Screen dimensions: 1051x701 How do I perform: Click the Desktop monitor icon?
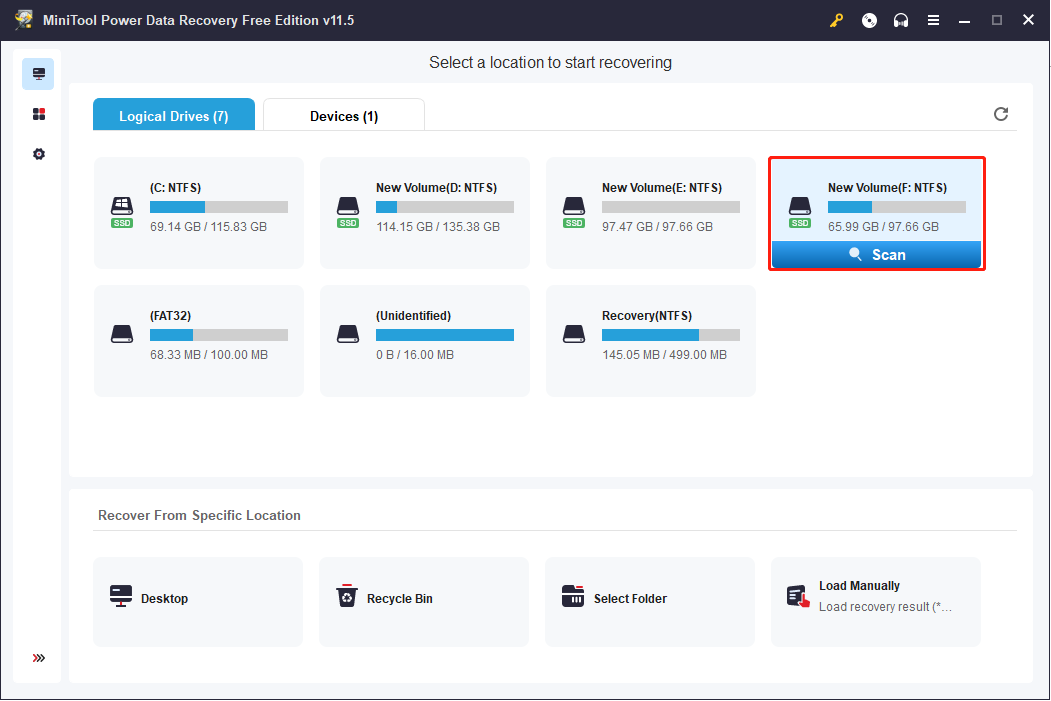pos(121,596)
